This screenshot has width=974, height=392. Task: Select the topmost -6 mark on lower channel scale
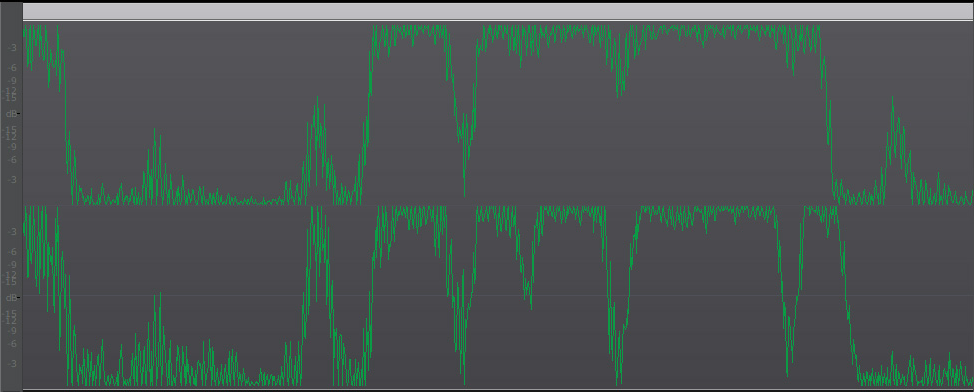pyautogui.click(x=12, y=252)
